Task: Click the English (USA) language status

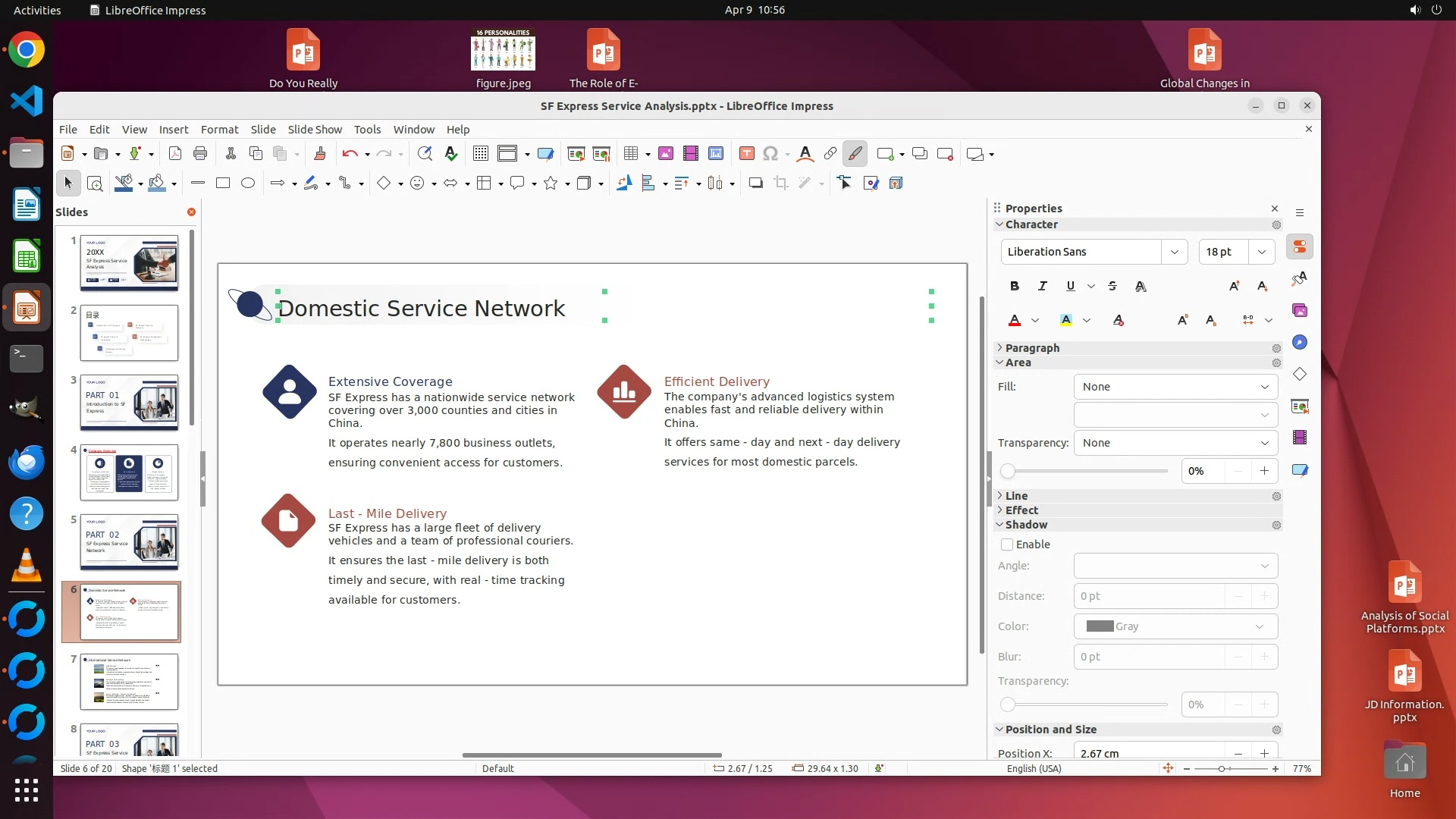Action: (x=1034, y=768)
